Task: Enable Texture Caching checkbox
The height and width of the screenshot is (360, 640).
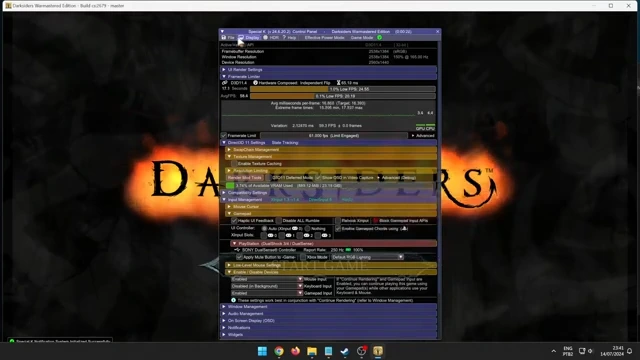Action: tap(234, 164)
